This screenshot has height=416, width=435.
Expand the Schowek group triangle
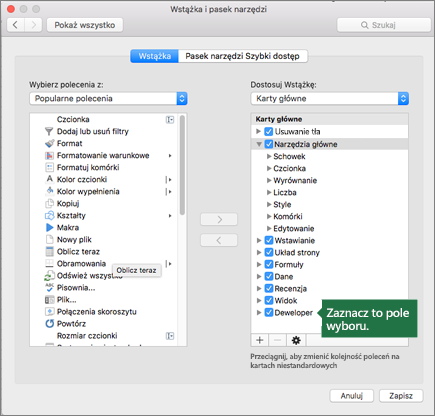(269, 156)
